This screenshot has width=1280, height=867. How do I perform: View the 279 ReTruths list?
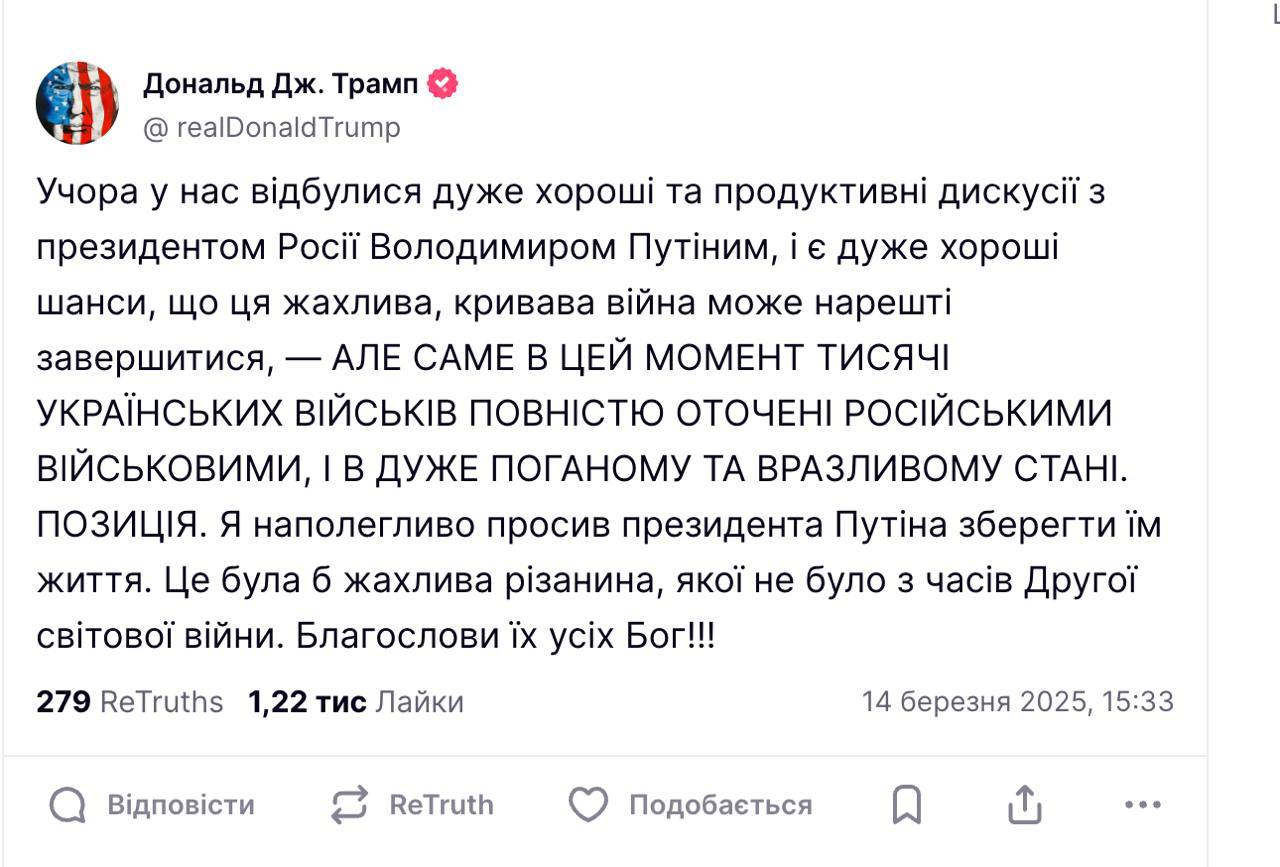[x=129, y=702]
